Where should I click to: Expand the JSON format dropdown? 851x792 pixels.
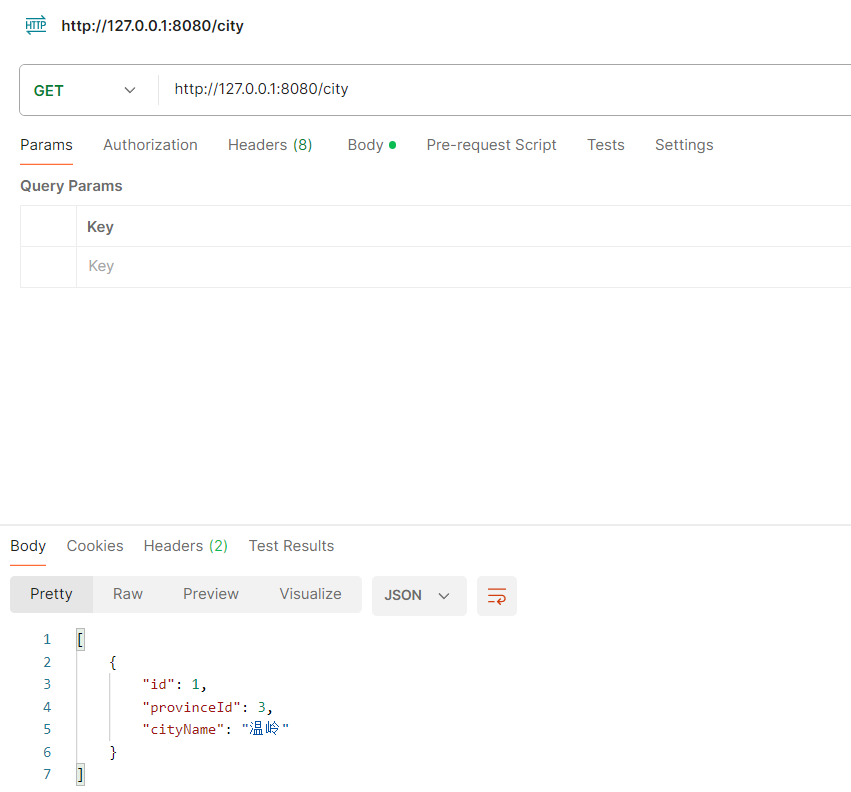pos(418,595)
